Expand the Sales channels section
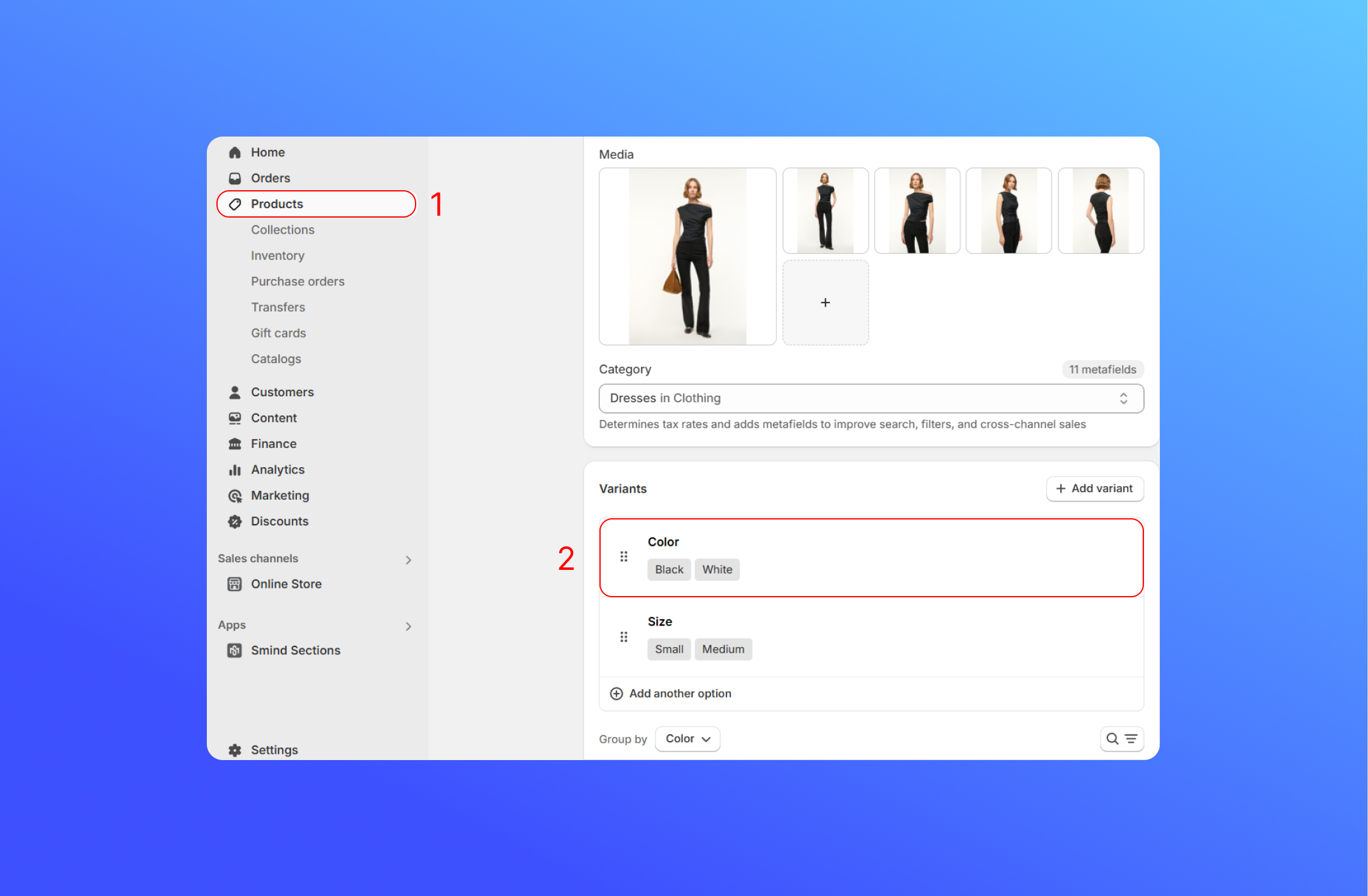The width and height of the screenshot is (1368, 896). (409, 560)
